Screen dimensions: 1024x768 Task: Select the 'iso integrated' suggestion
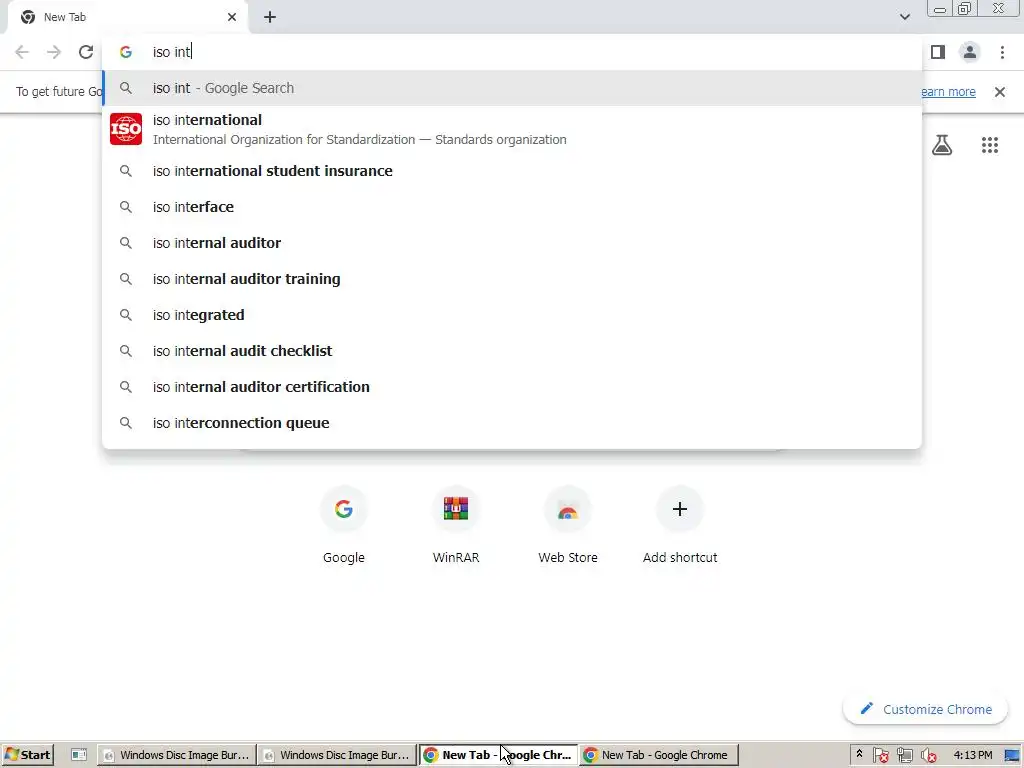[x=512, y=315]
